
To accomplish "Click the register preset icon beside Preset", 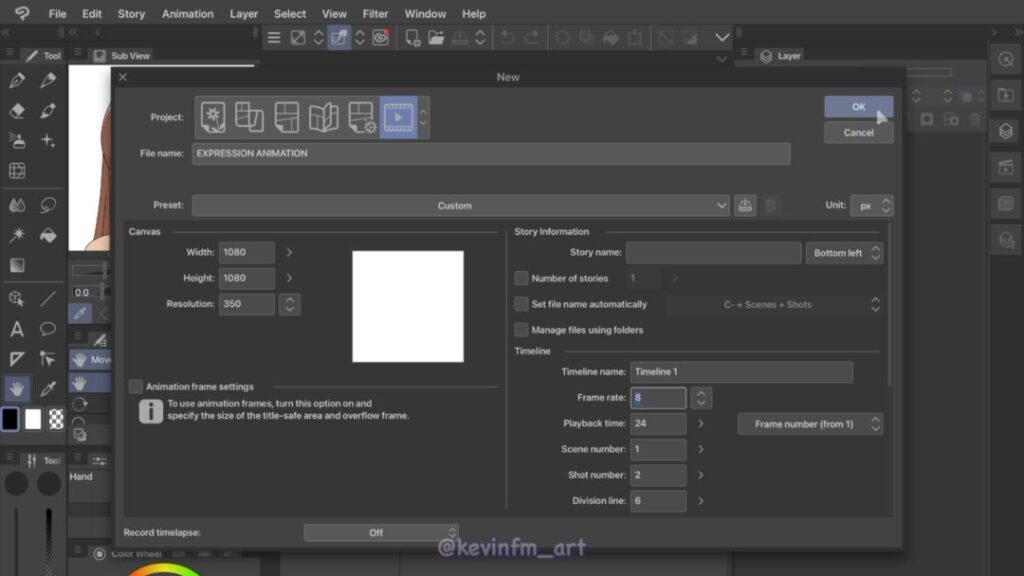I will [x=745, y=205].
